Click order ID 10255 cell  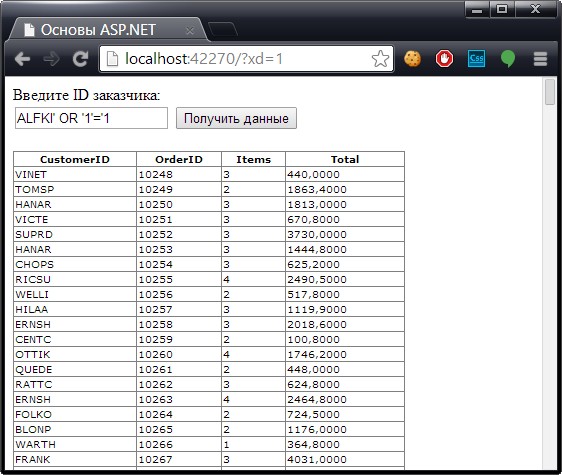pos(179,279)
